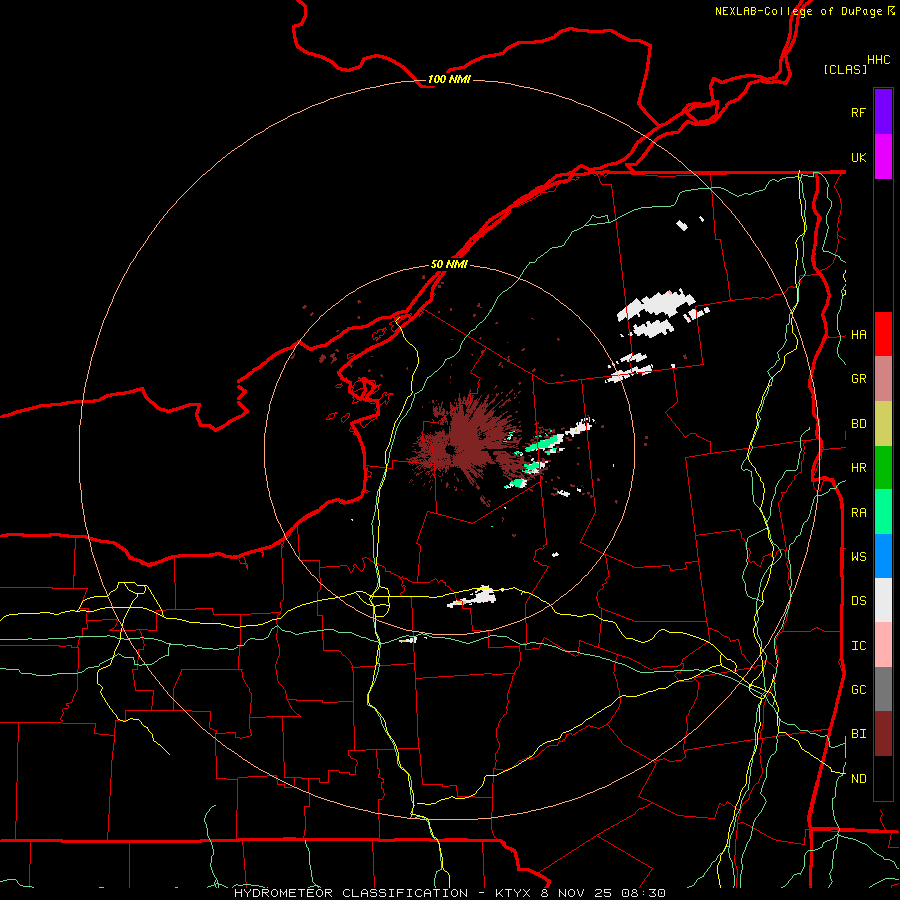
Task: Click the BI legend label
Action: pyautogui.click(x=858, y=734)
